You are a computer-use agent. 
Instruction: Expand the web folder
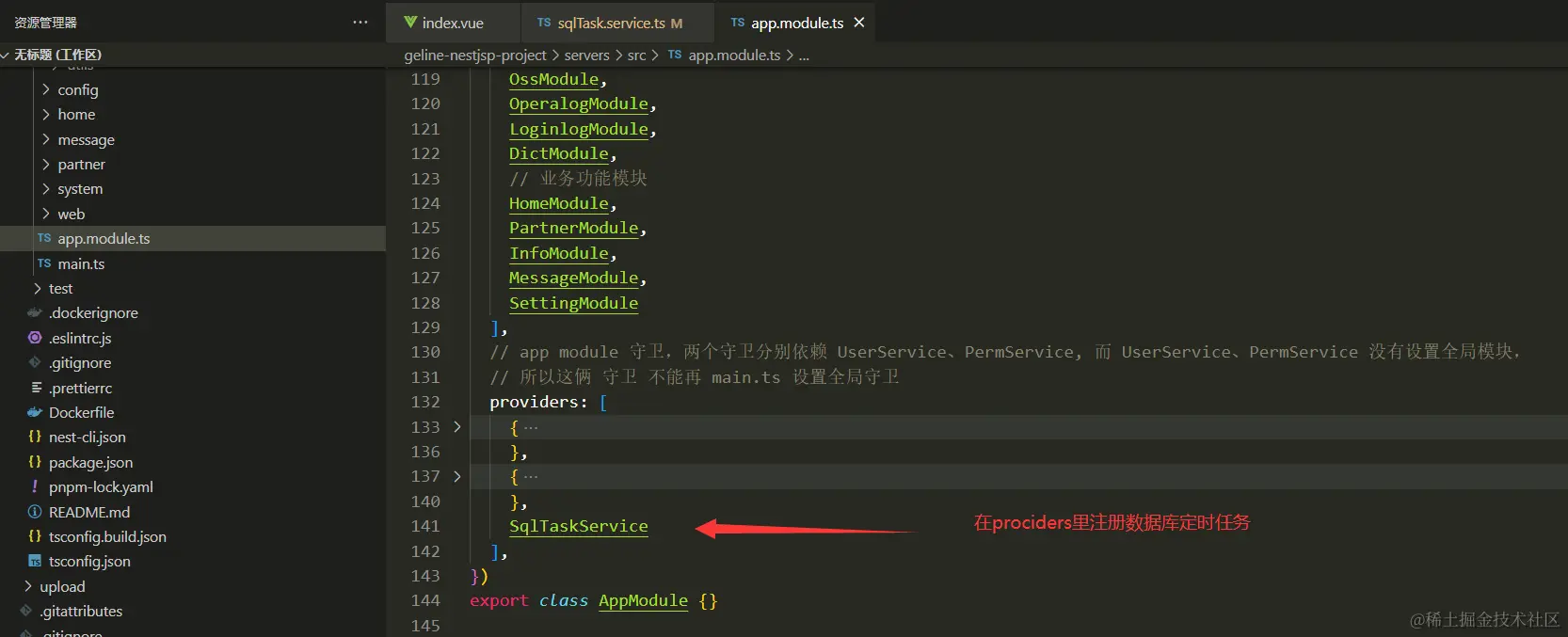coord(45,214)
